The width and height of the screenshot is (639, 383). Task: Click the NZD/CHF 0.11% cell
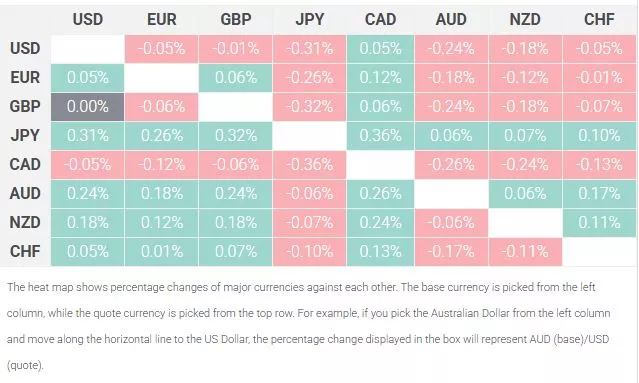[x=599, y=222]
